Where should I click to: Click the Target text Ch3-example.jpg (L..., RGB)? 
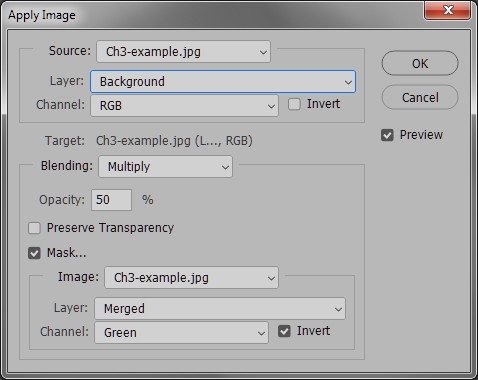coord(174,141)
